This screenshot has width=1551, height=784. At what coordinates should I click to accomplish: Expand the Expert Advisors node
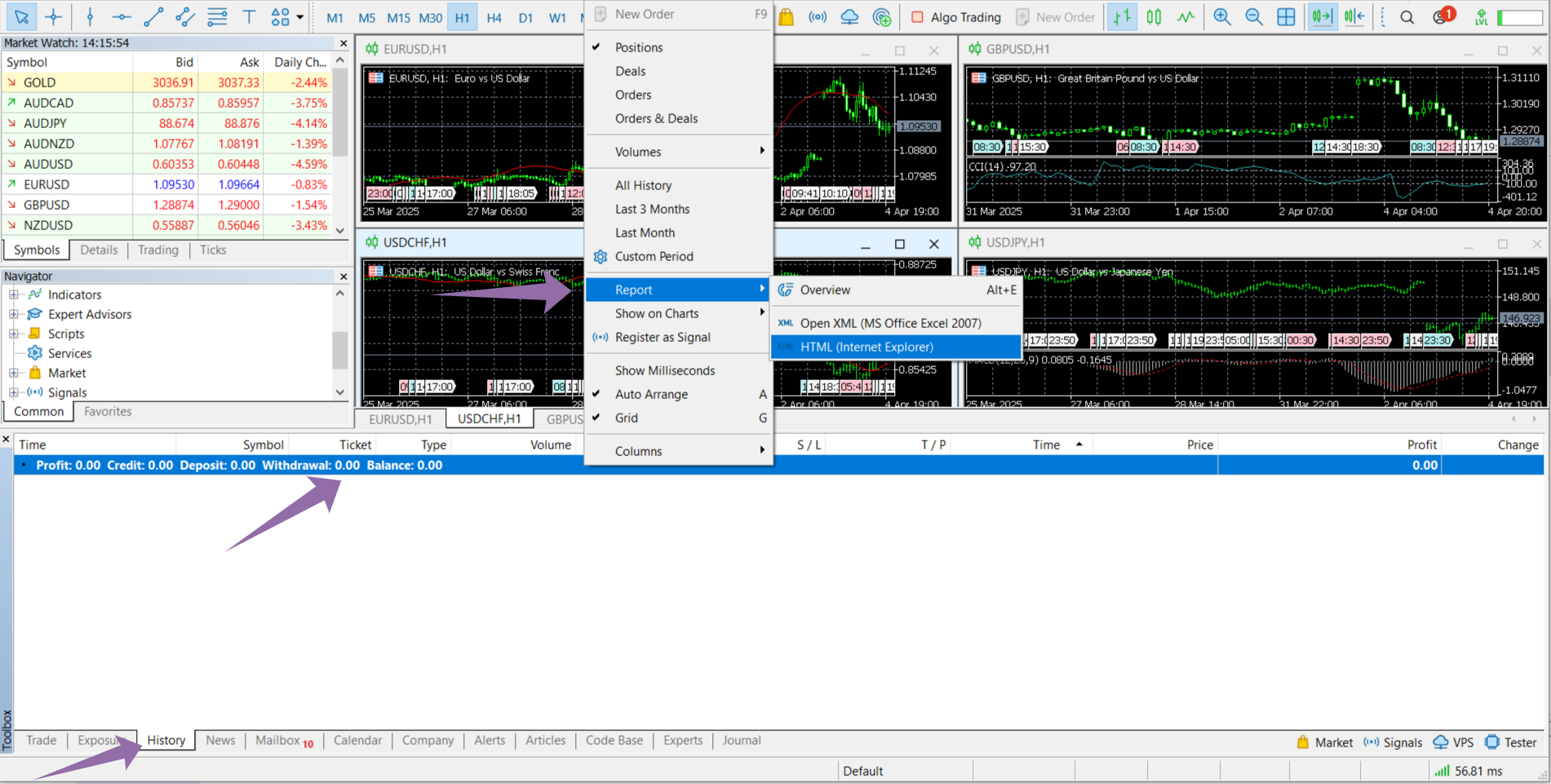click(x=13, y=314)
